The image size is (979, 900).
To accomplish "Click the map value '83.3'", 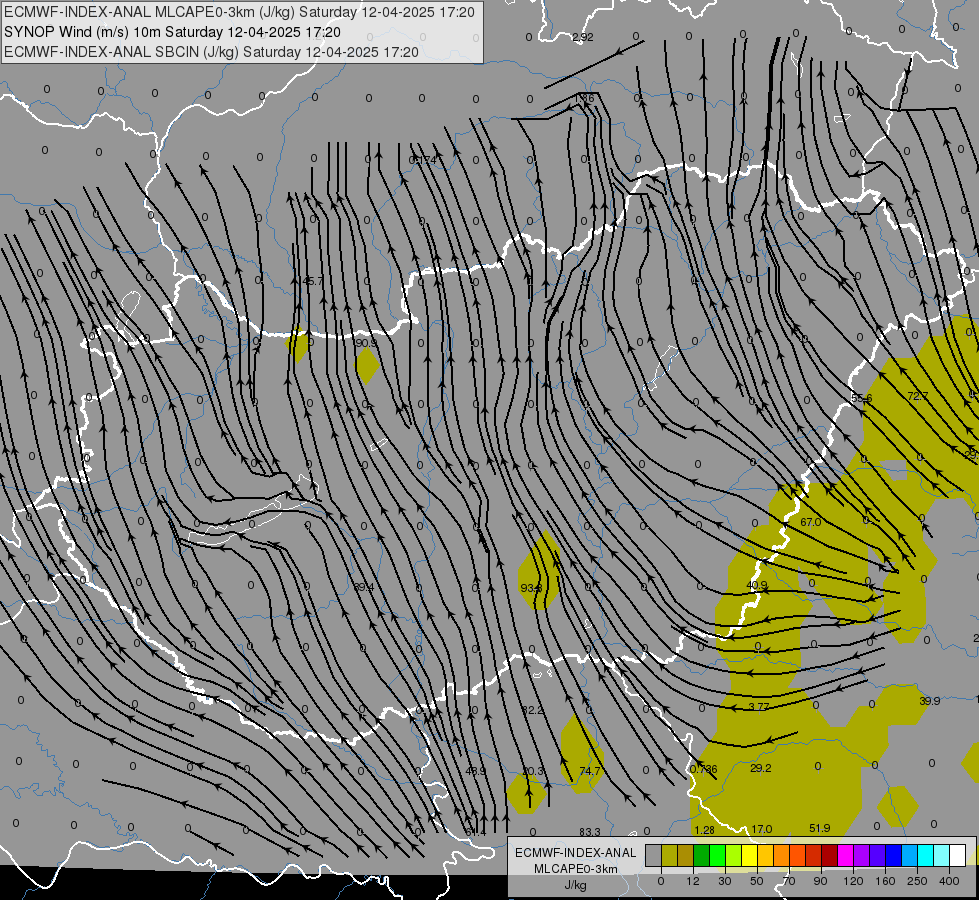I will point(589,831).
